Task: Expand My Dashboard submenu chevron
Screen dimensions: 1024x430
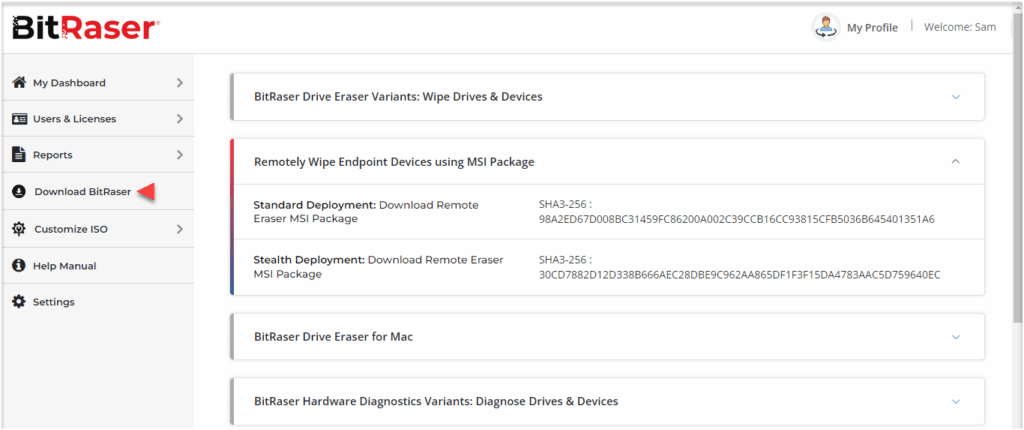Action: click(180, 83)
